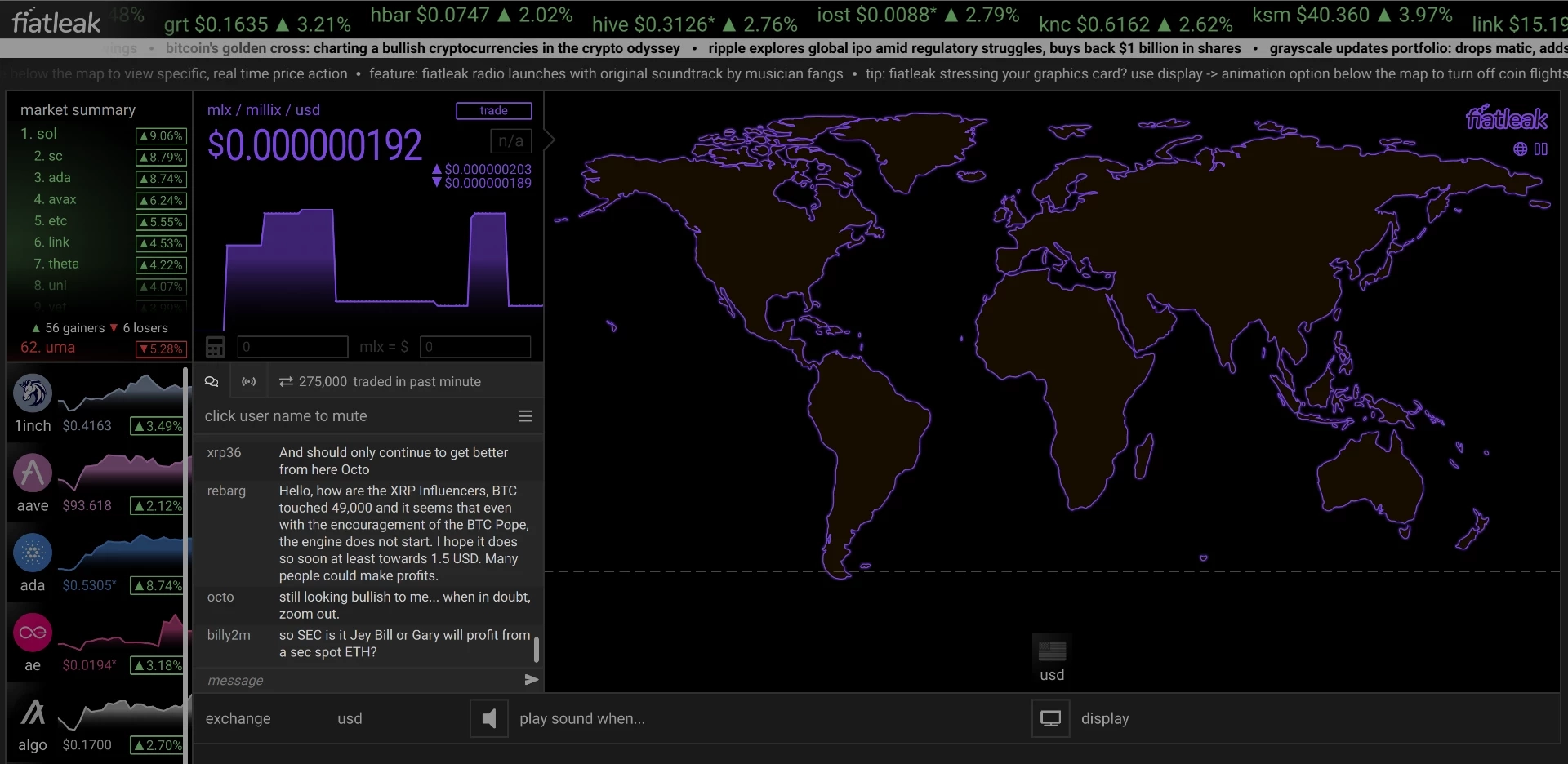Click the 5.28% loss badge for uma

pos(161,349)
